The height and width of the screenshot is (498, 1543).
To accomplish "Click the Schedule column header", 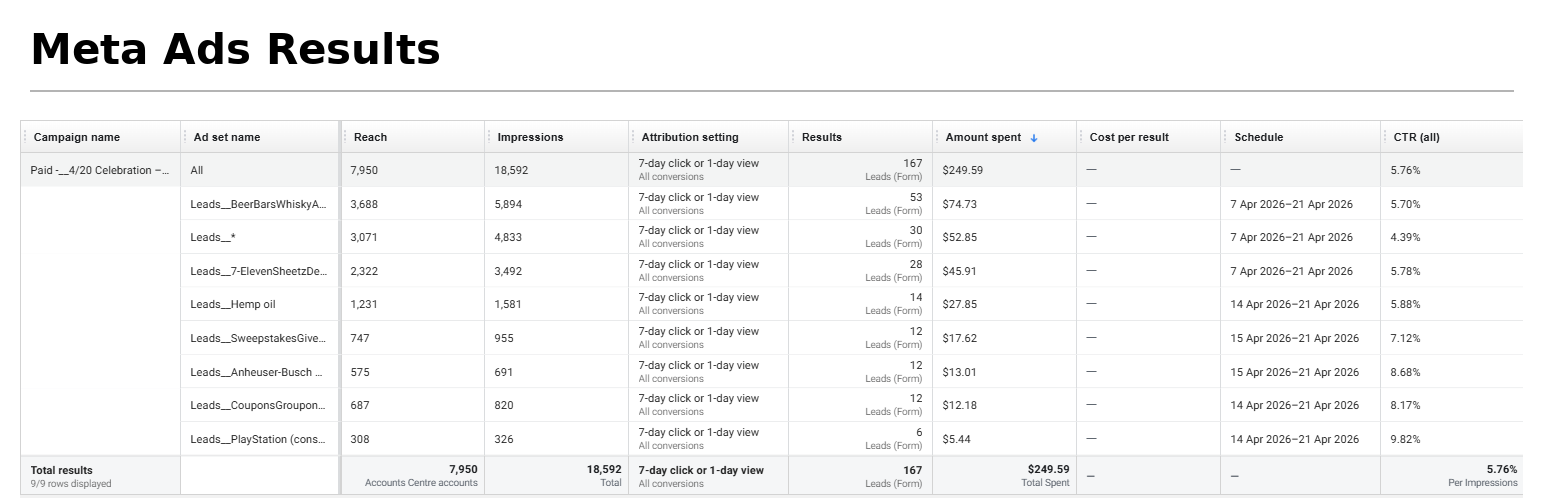I will (1258, 137).
